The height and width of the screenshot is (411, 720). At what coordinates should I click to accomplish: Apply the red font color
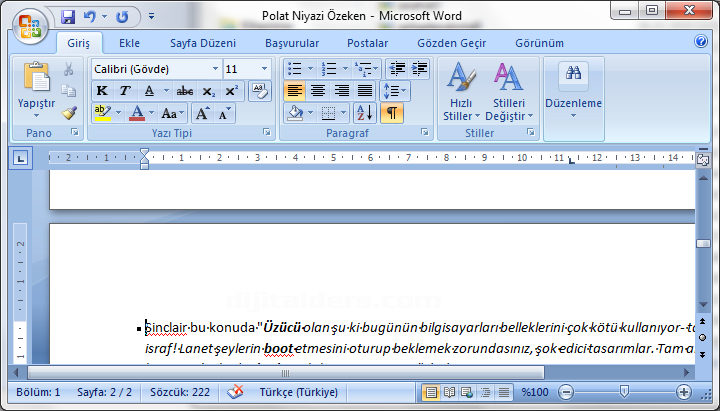click(x=137, y=113)
